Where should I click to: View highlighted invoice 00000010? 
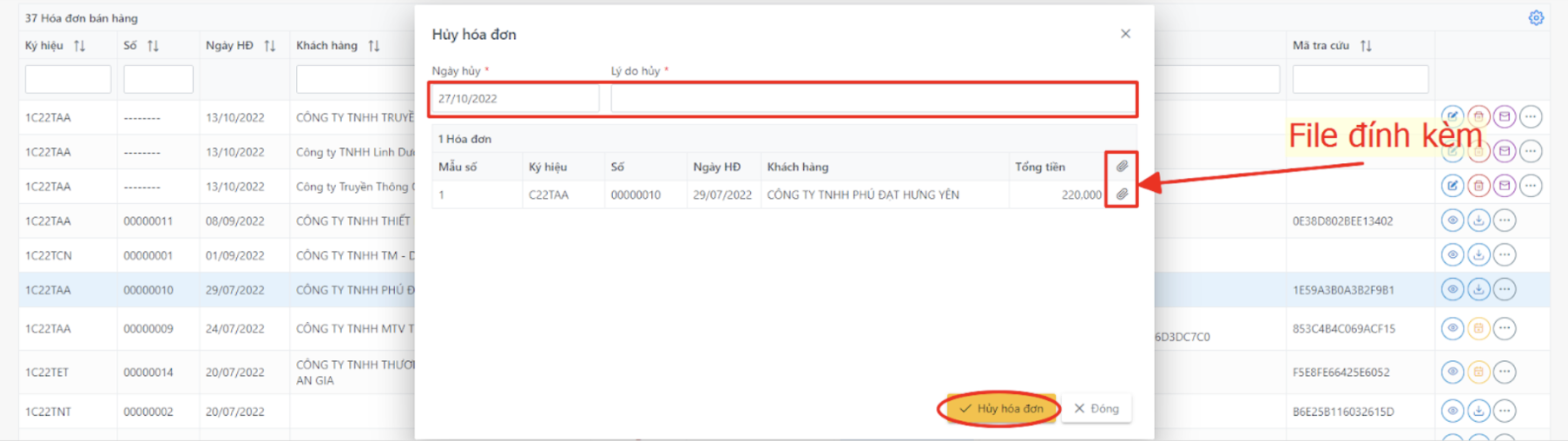pyautogui.click(x=1453, y=290)
